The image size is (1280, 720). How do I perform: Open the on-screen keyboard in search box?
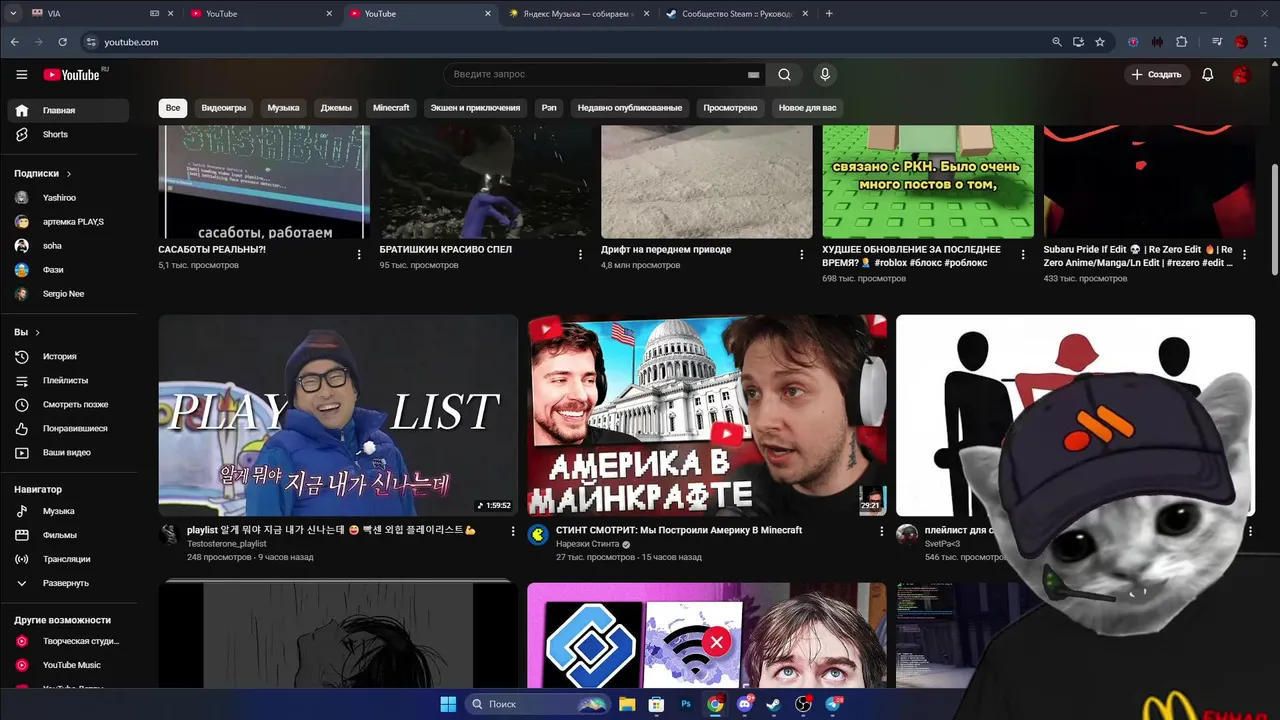pyautogui.click(x=754, y=75)
